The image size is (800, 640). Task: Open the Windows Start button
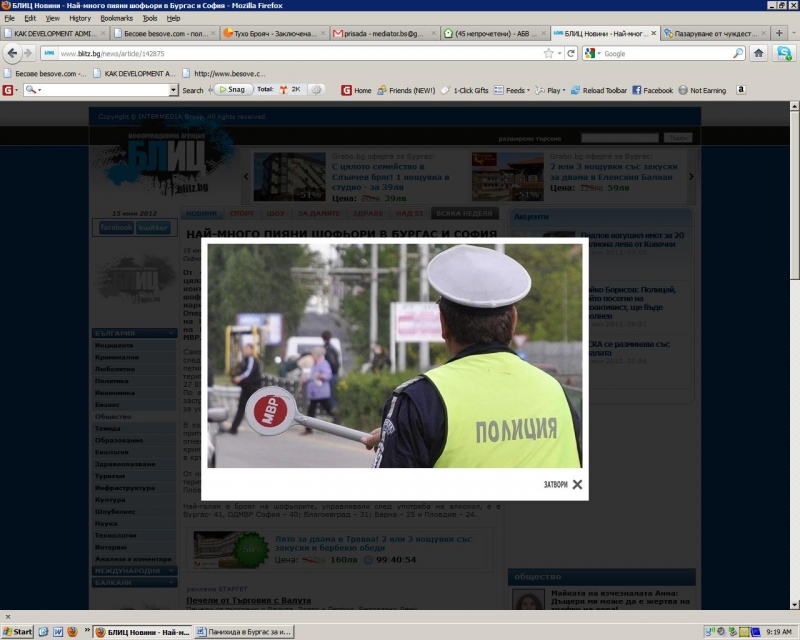click(17, 632)
